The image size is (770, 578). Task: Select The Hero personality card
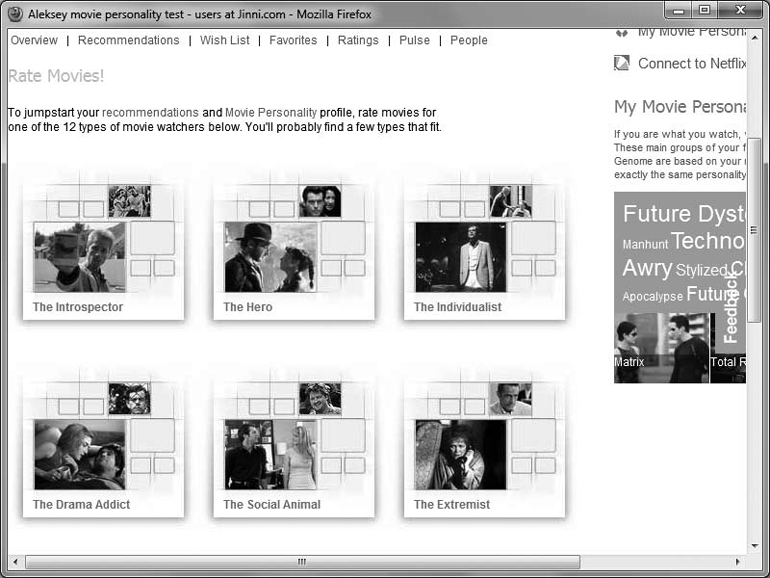click(x=293, y=251)
